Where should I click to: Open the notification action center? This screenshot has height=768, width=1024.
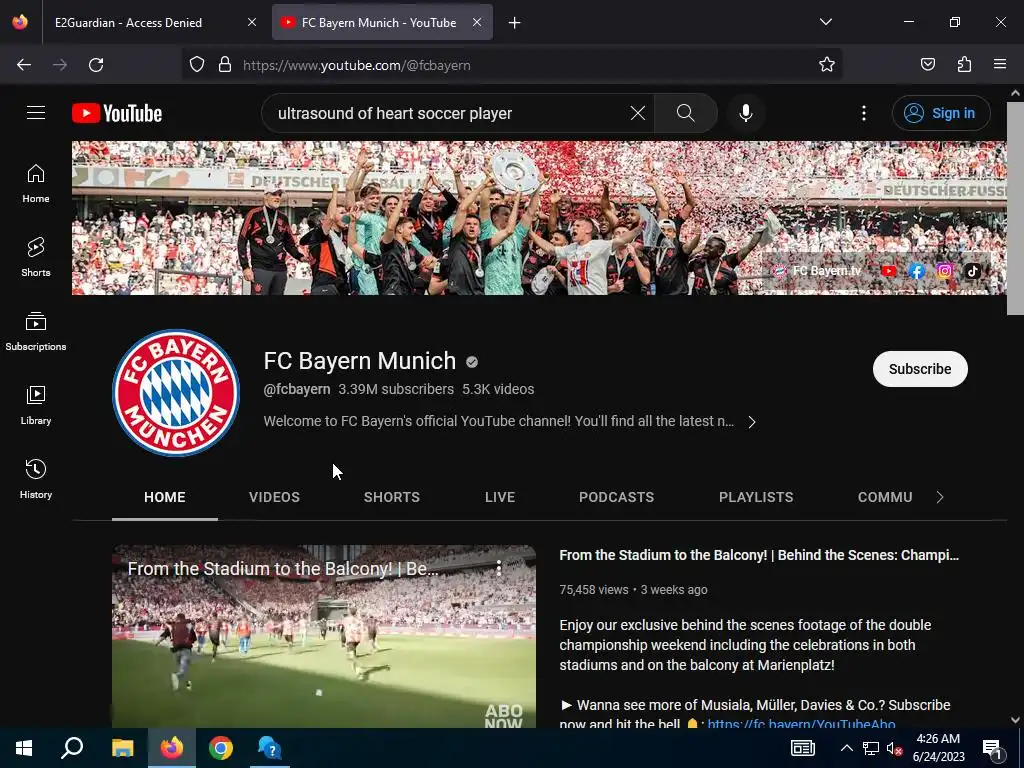(x=993, y=748)
